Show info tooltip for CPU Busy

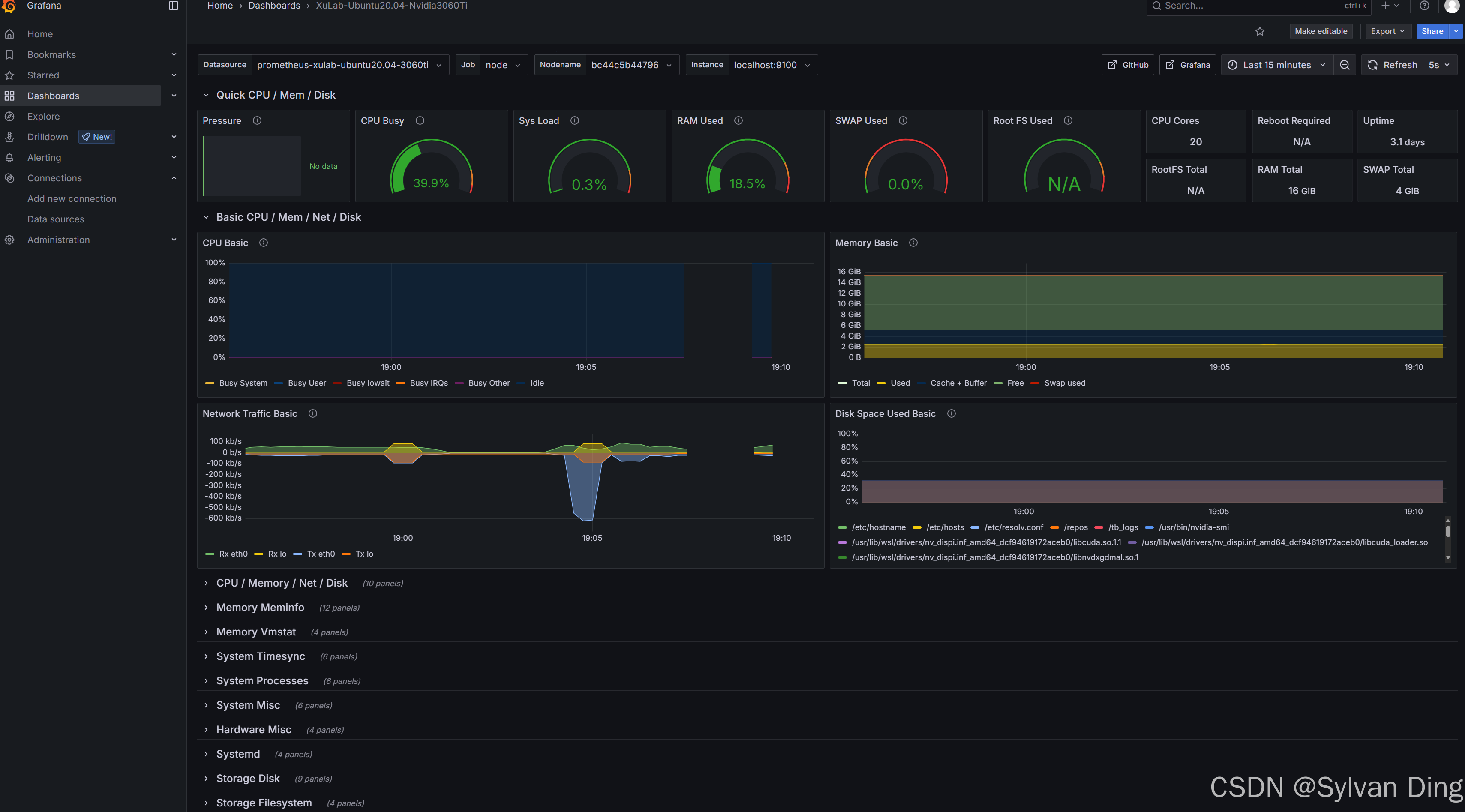coord(420,120)
